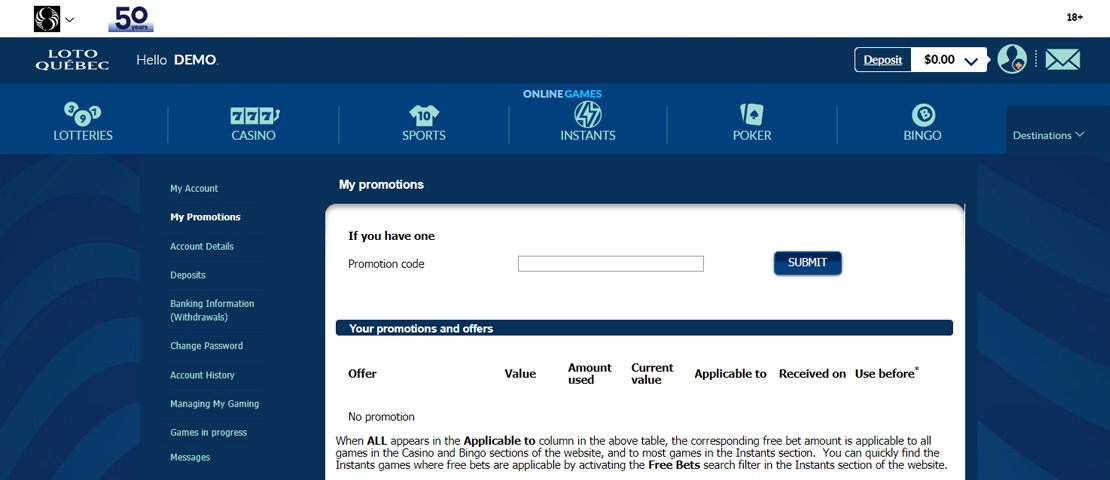Open Banking Information (Withdrawals) in sidebar

tap(212, 310)
